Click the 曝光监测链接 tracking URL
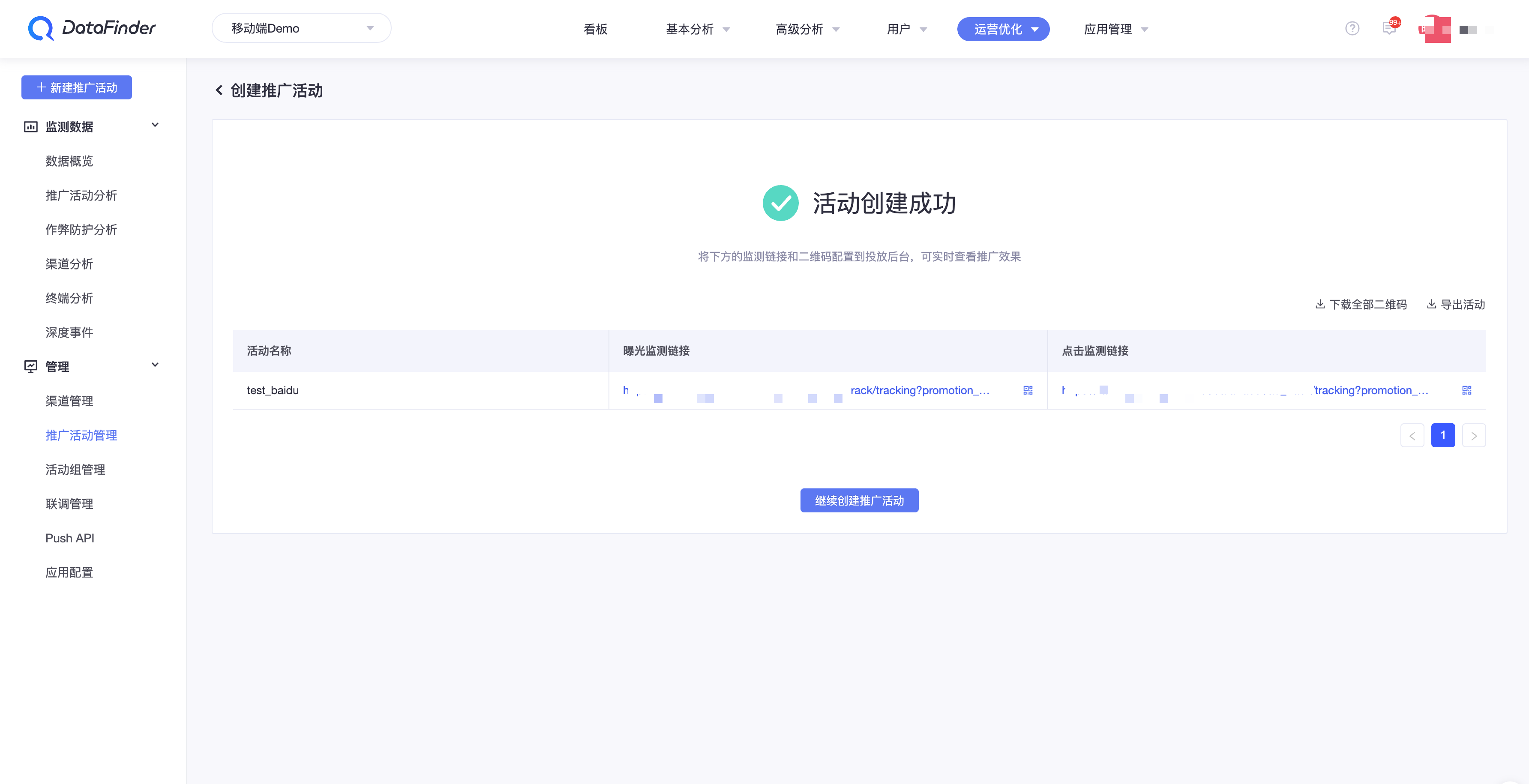Viewport: 1529px width, 784px height. (x=806, y=391)
